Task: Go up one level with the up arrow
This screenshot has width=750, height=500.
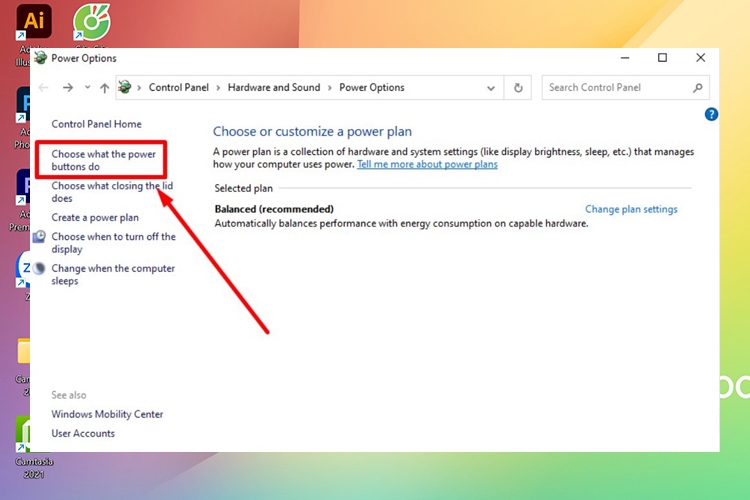Action: (x=104, y=88)
